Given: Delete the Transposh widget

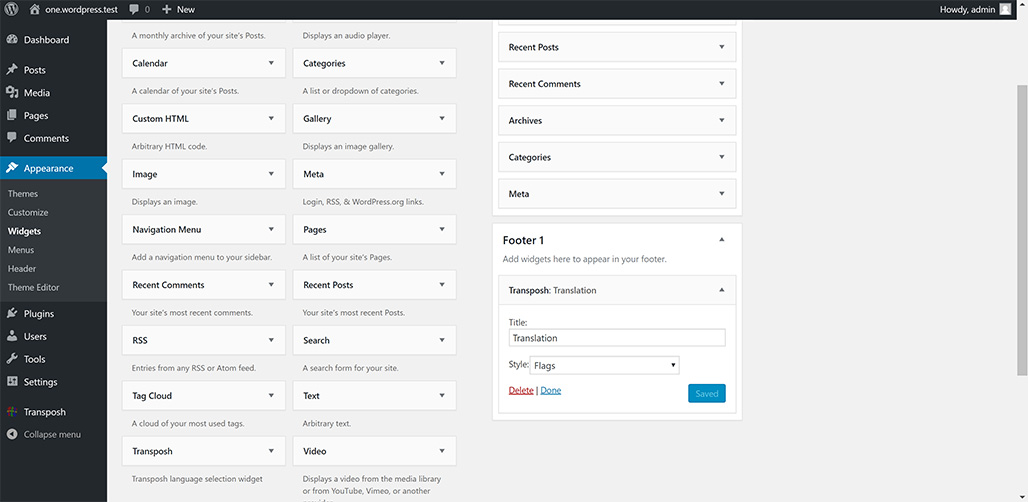Looking at the screenshot, I should pos(521,391).
